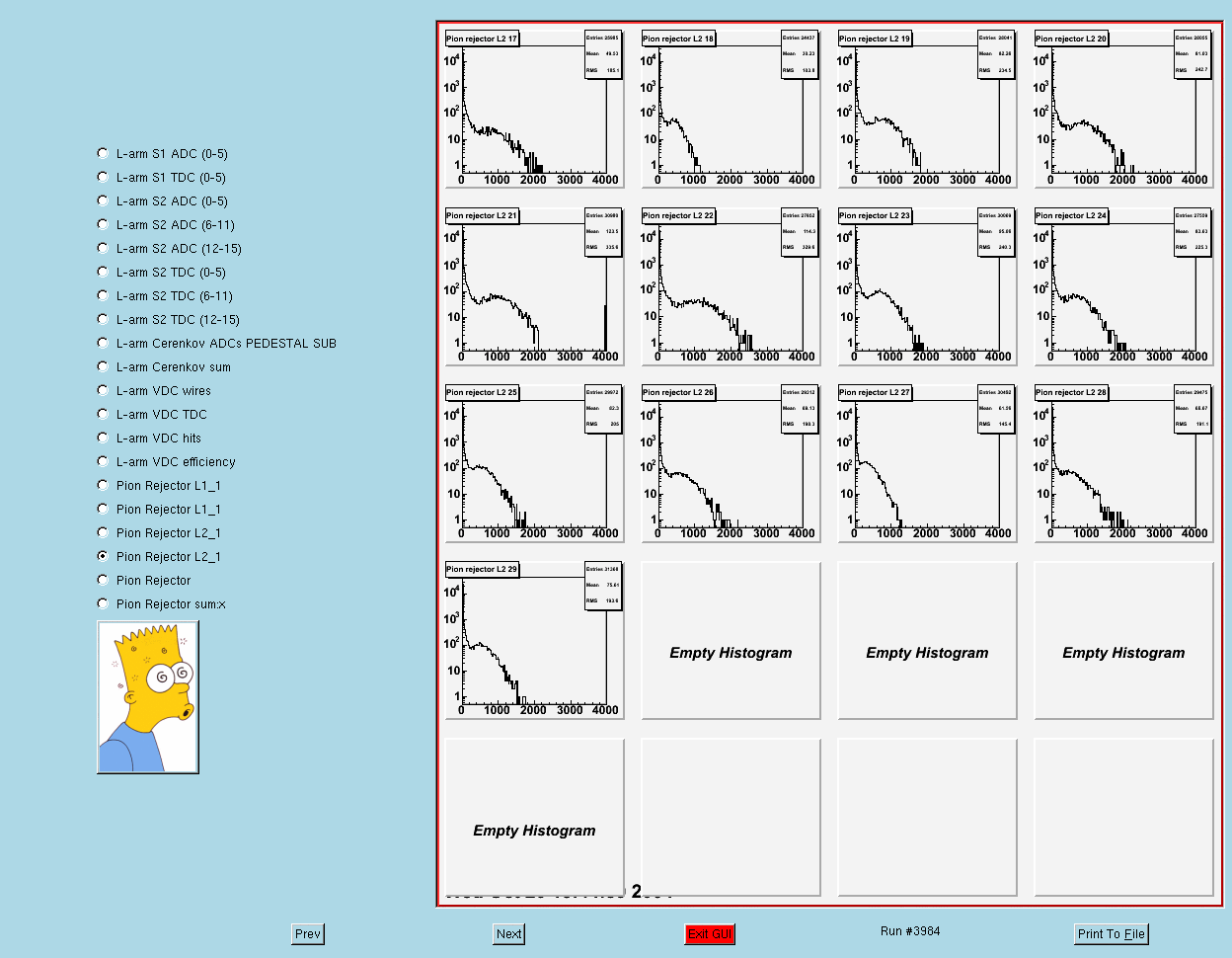Select statistics box of L2 19 histogram
The height and width of the screenshot is (958, 1232).
tap(996, 54)
